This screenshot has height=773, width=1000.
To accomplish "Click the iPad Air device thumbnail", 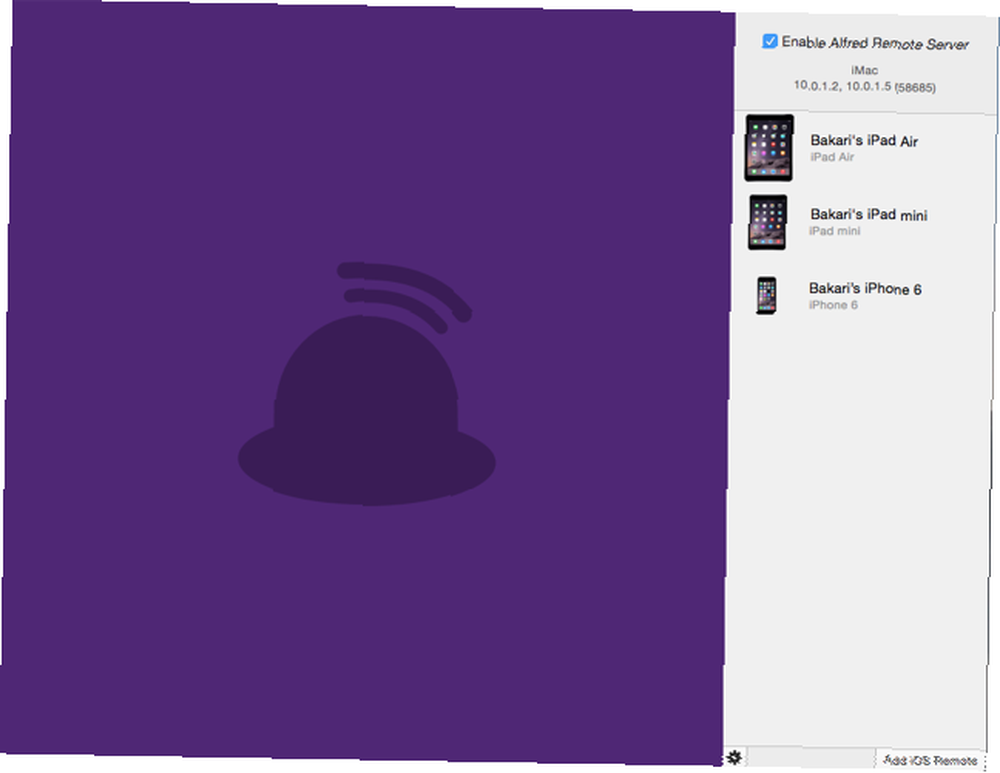I will 770,148.
